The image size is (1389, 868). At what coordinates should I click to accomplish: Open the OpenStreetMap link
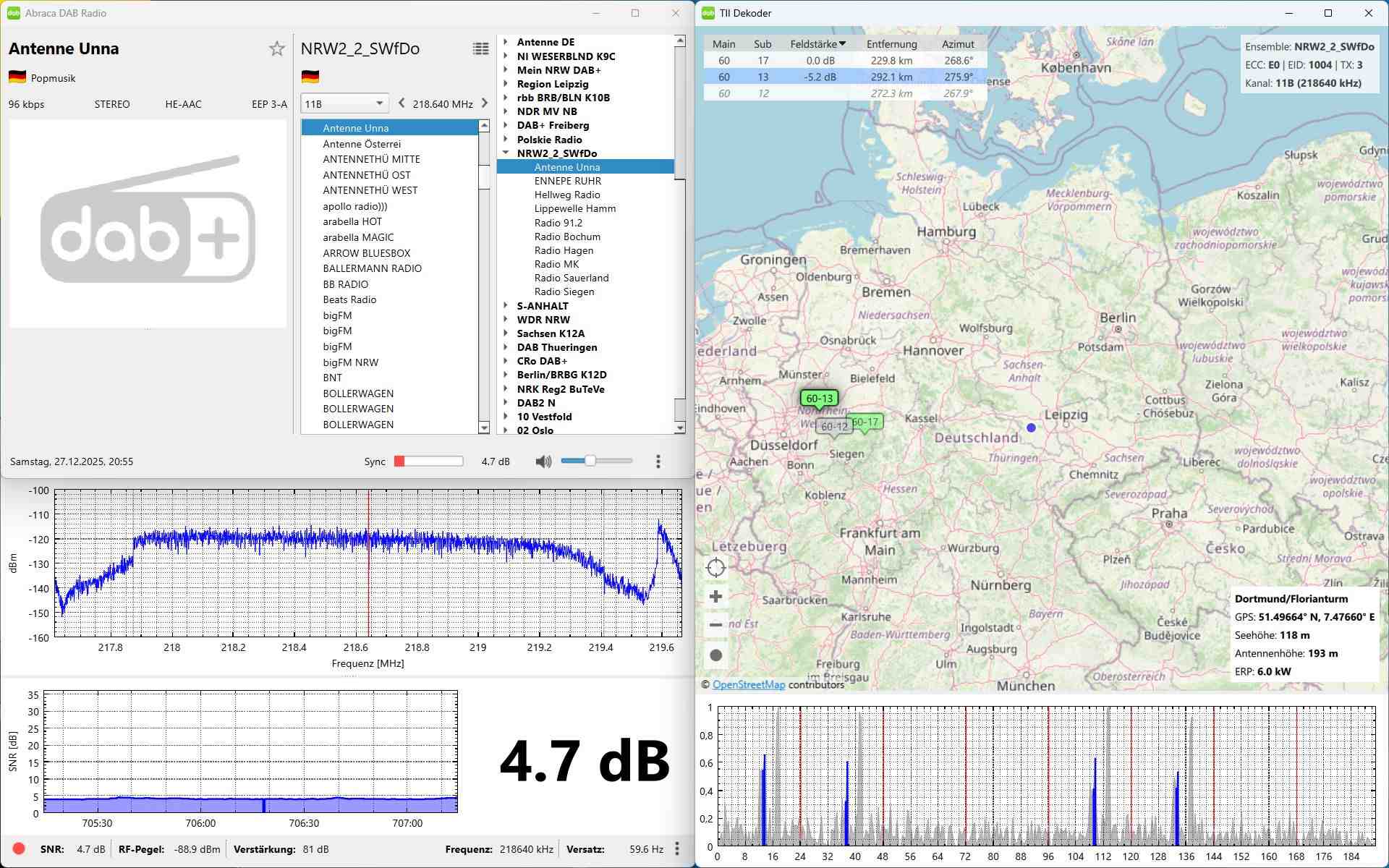tap(748, 684)
